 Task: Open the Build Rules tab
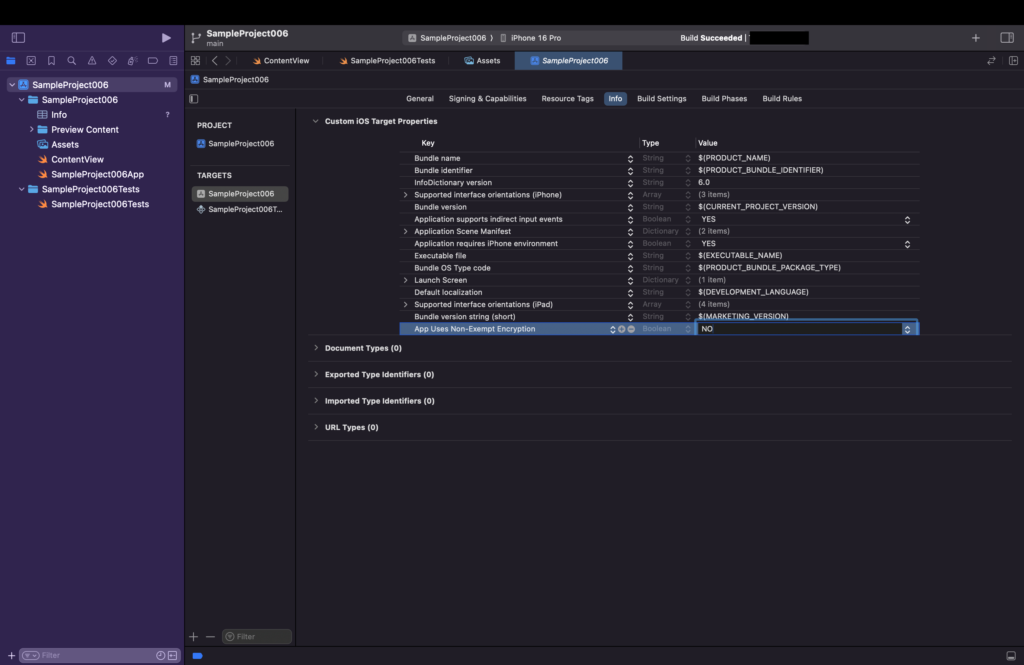(x=782, y=99)
